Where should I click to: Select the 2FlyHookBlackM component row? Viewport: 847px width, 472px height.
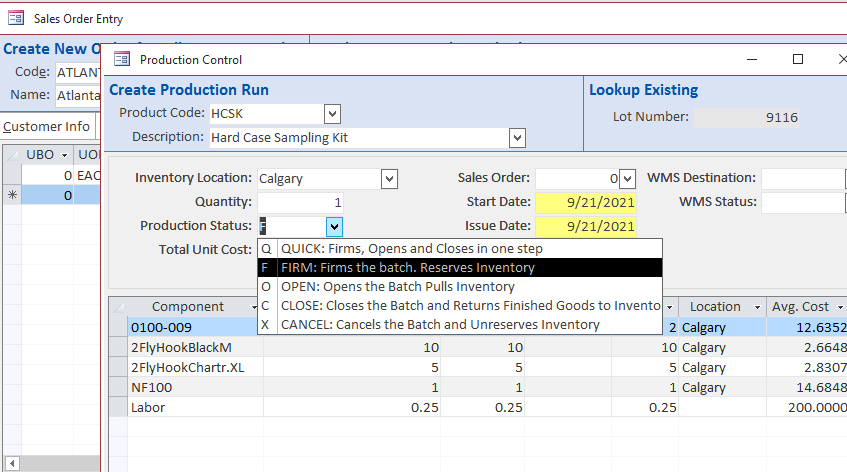click(x=181, y=346)
